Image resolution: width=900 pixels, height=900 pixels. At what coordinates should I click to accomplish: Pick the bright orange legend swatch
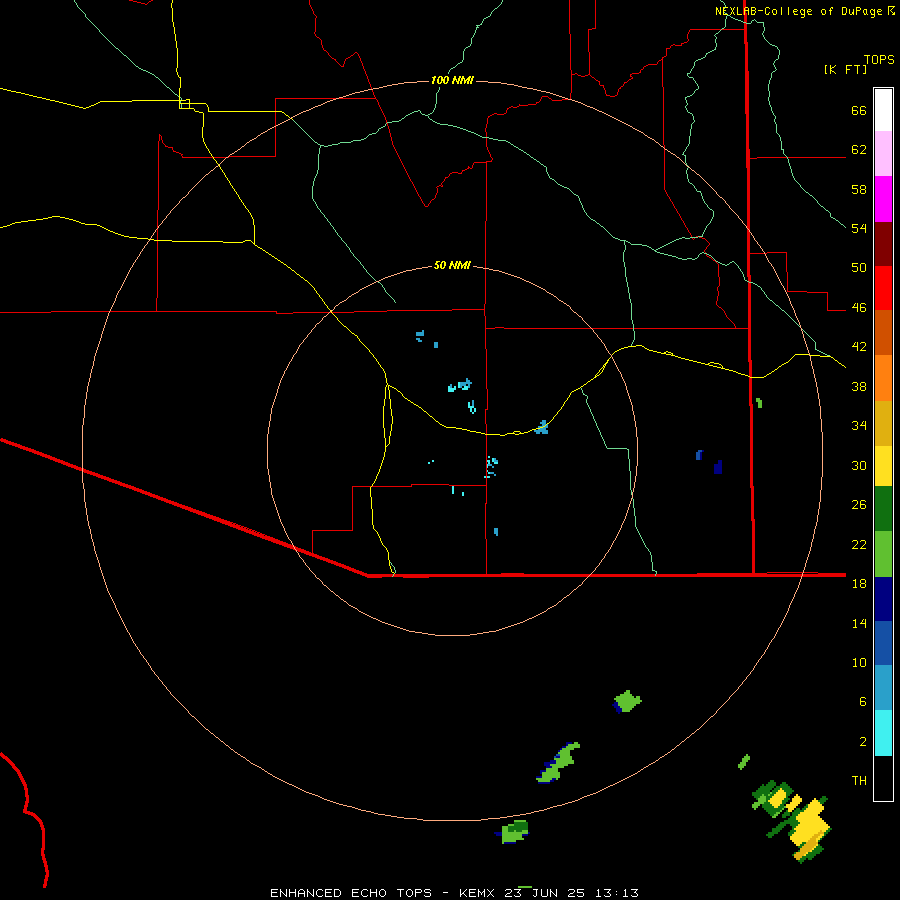[x=883, y=378]
